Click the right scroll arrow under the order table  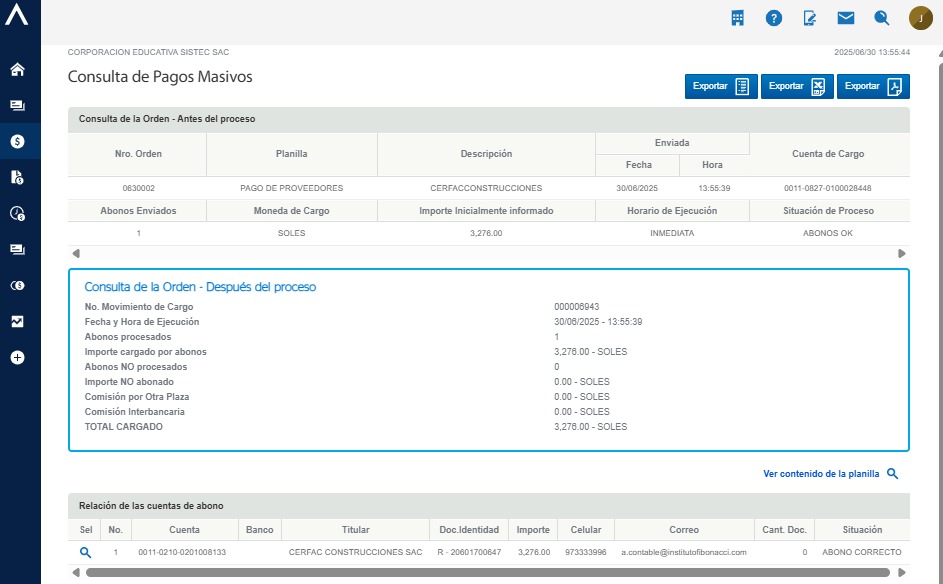coord(902,254)
